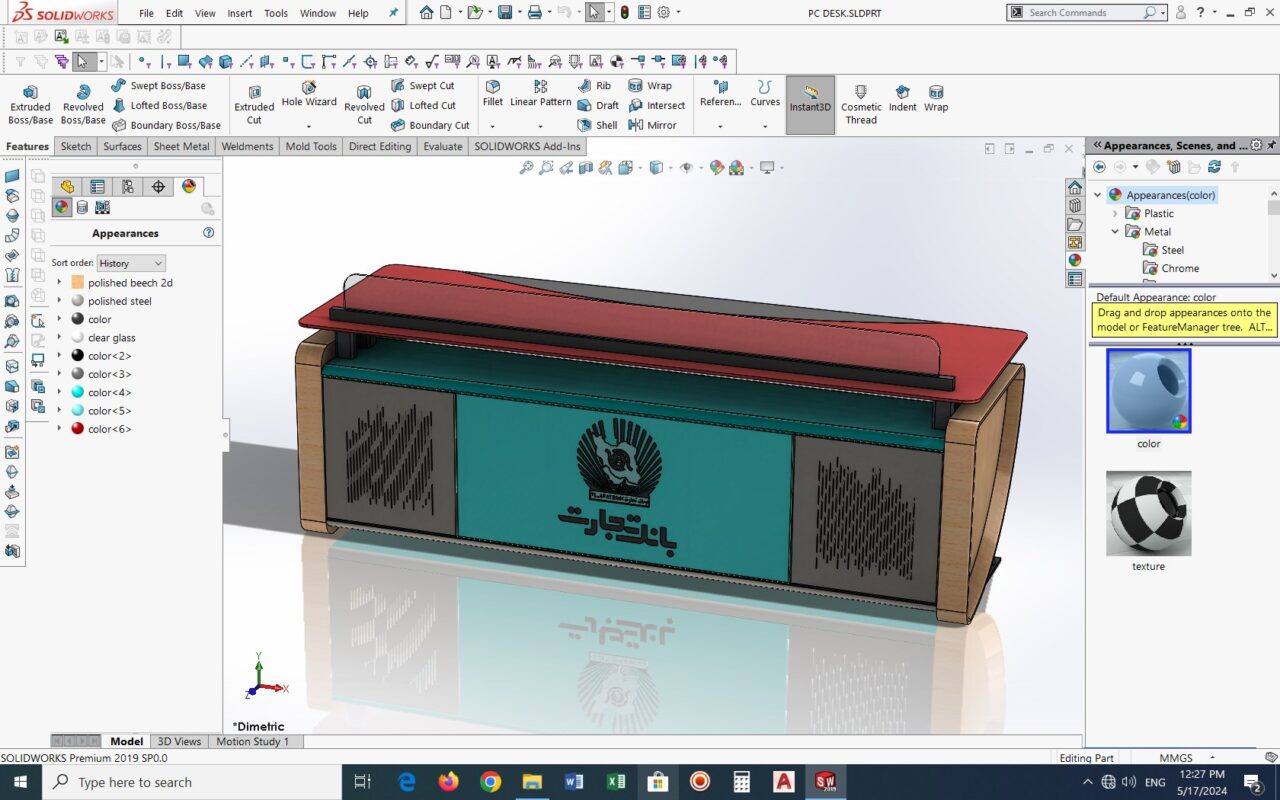Screen dimensions: 1280x800
Task: Choose the Boundary Cut command
Action: (430, 125)
